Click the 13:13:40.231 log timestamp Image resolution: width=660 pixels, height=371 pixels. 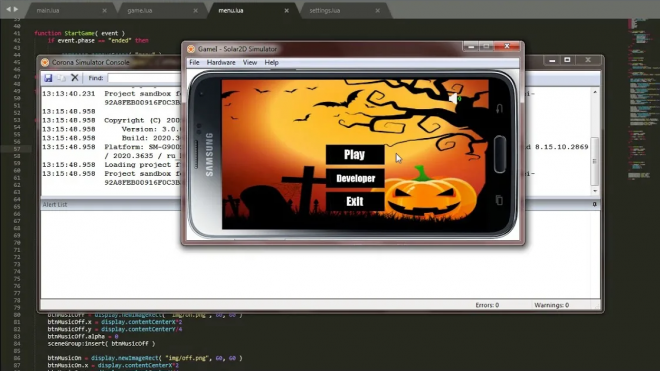tap(69, 94)
